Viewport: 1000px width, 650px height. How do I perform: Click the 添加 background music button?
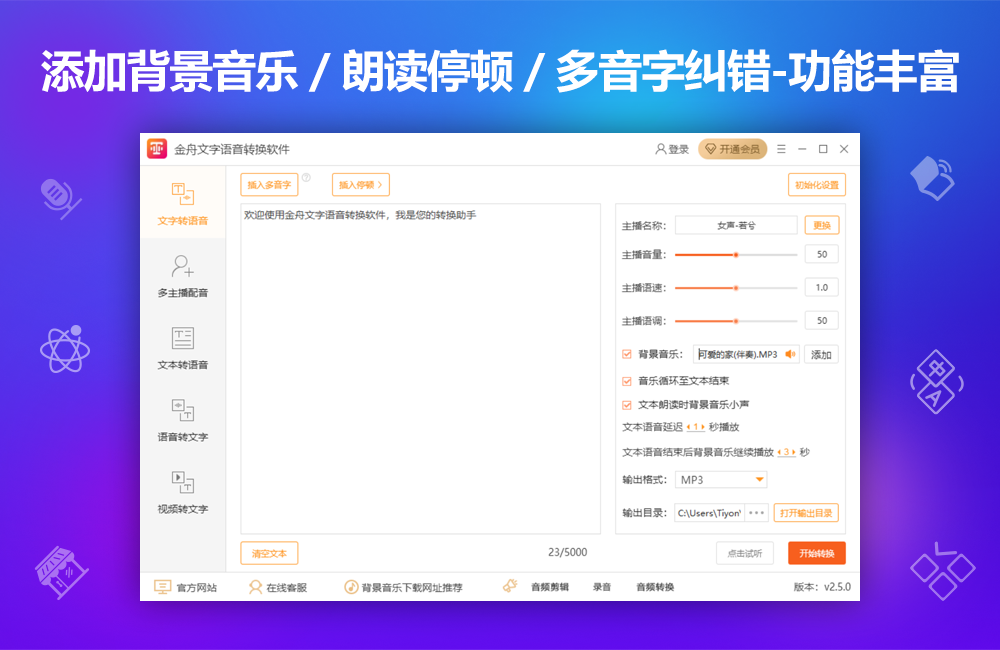tap(821, 354)
